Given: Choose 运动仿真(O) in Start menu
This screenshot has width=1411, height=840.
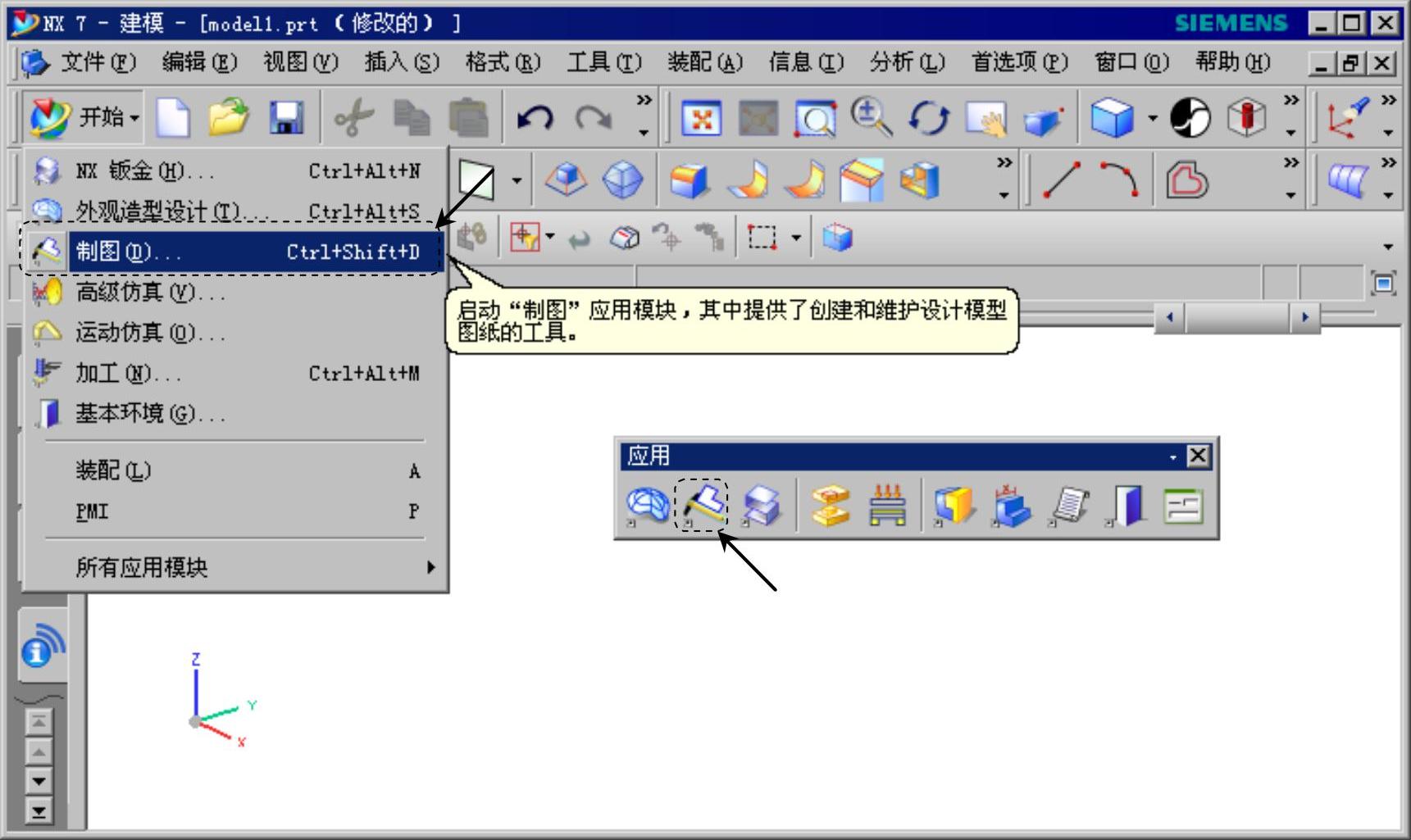Looking at the screenshot, I should 235,333.
